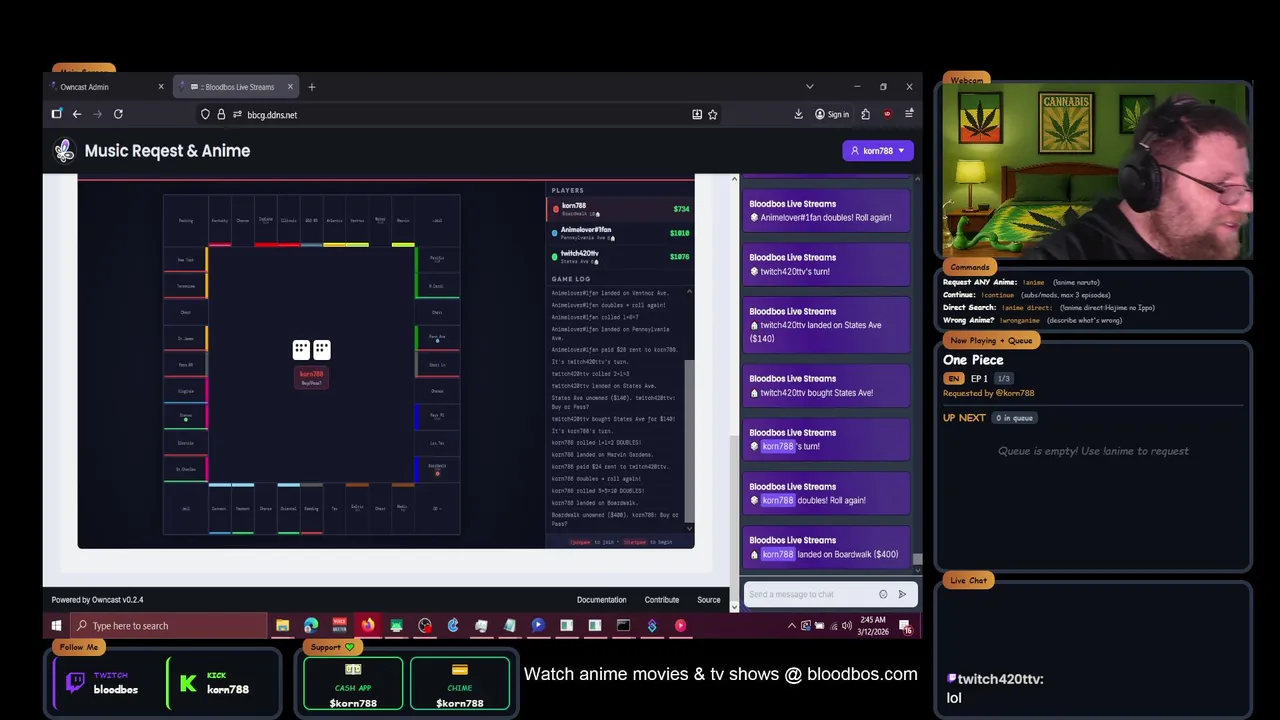Viewport: 1280px width, 720px height.
Task: Open the Firefox application menu
Action: [909, 114]
